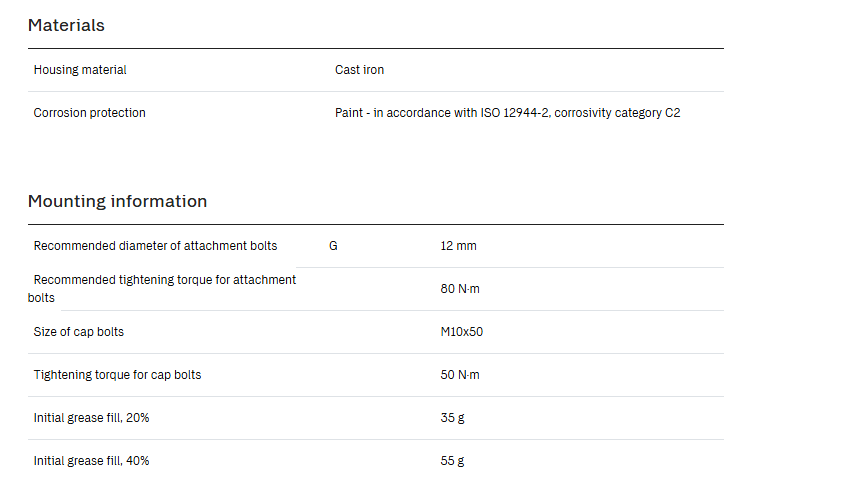The width and height of the screenshot is (851, 493).
Task: Click the 'Housing material' label
Action: pyautogui.click(x=80, y=69)
